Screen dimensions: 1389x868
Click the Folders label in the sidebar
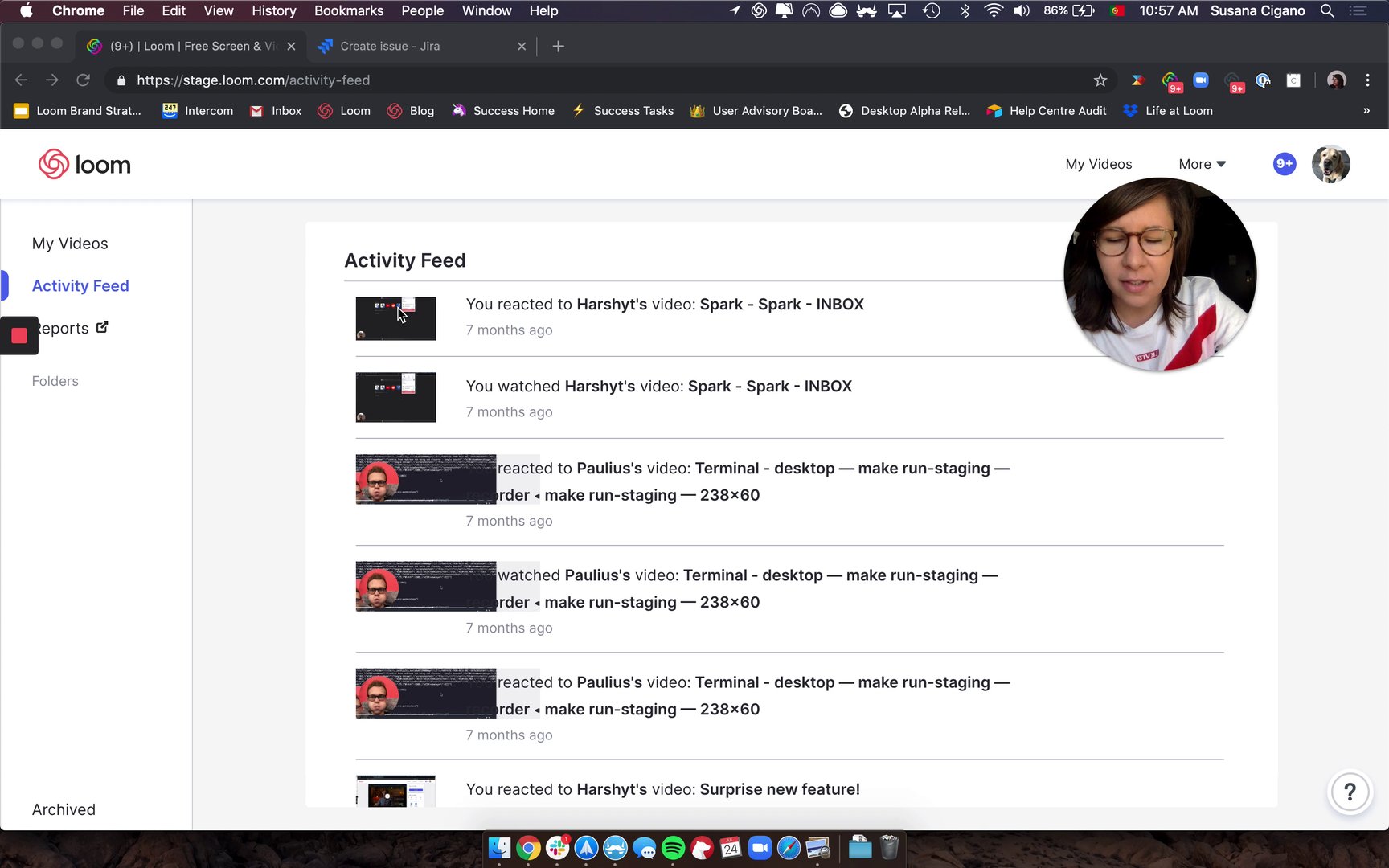coord(55,381)
